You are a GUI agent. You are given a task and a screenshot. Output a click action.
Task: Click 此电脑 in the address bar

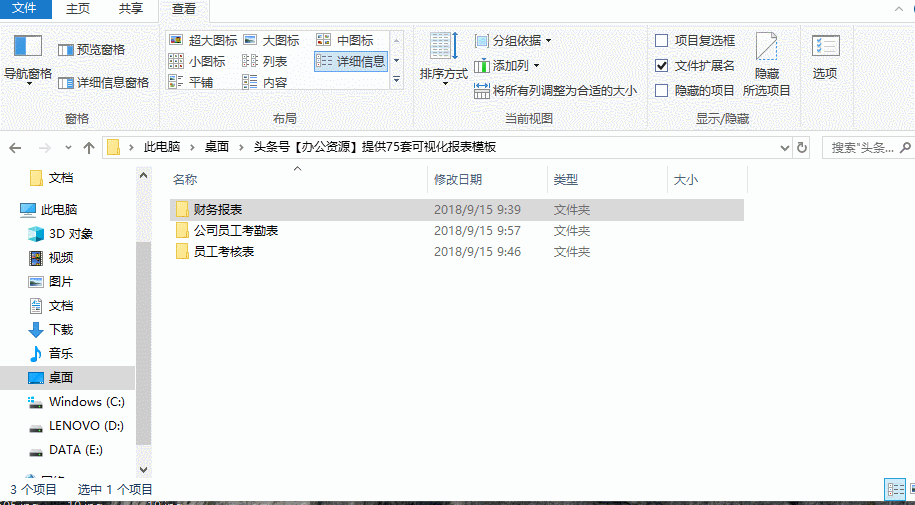tap(162, 147)
